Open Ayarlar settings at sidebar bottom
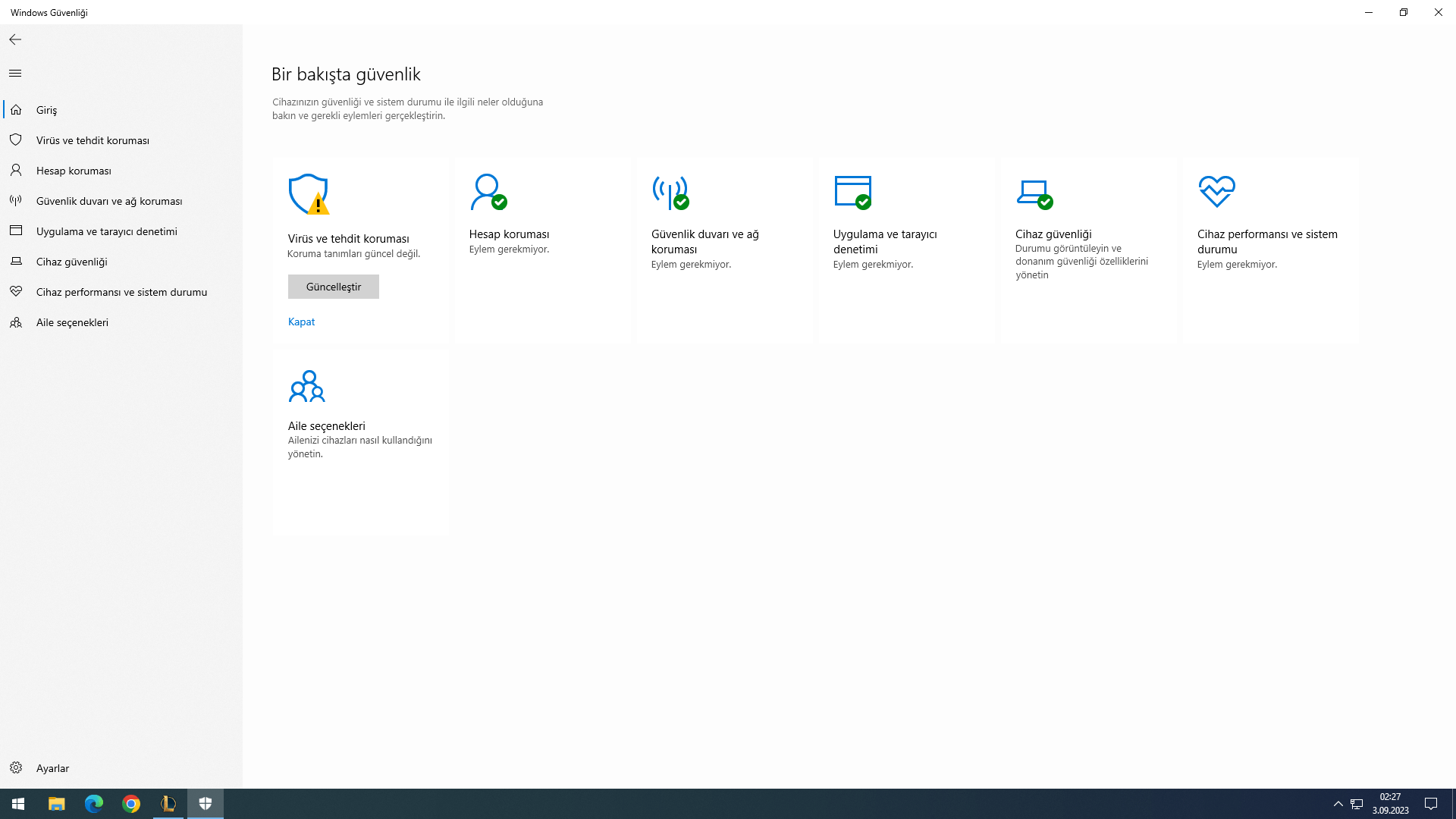This screenshot has width=1456, height=819. [52, 768]
